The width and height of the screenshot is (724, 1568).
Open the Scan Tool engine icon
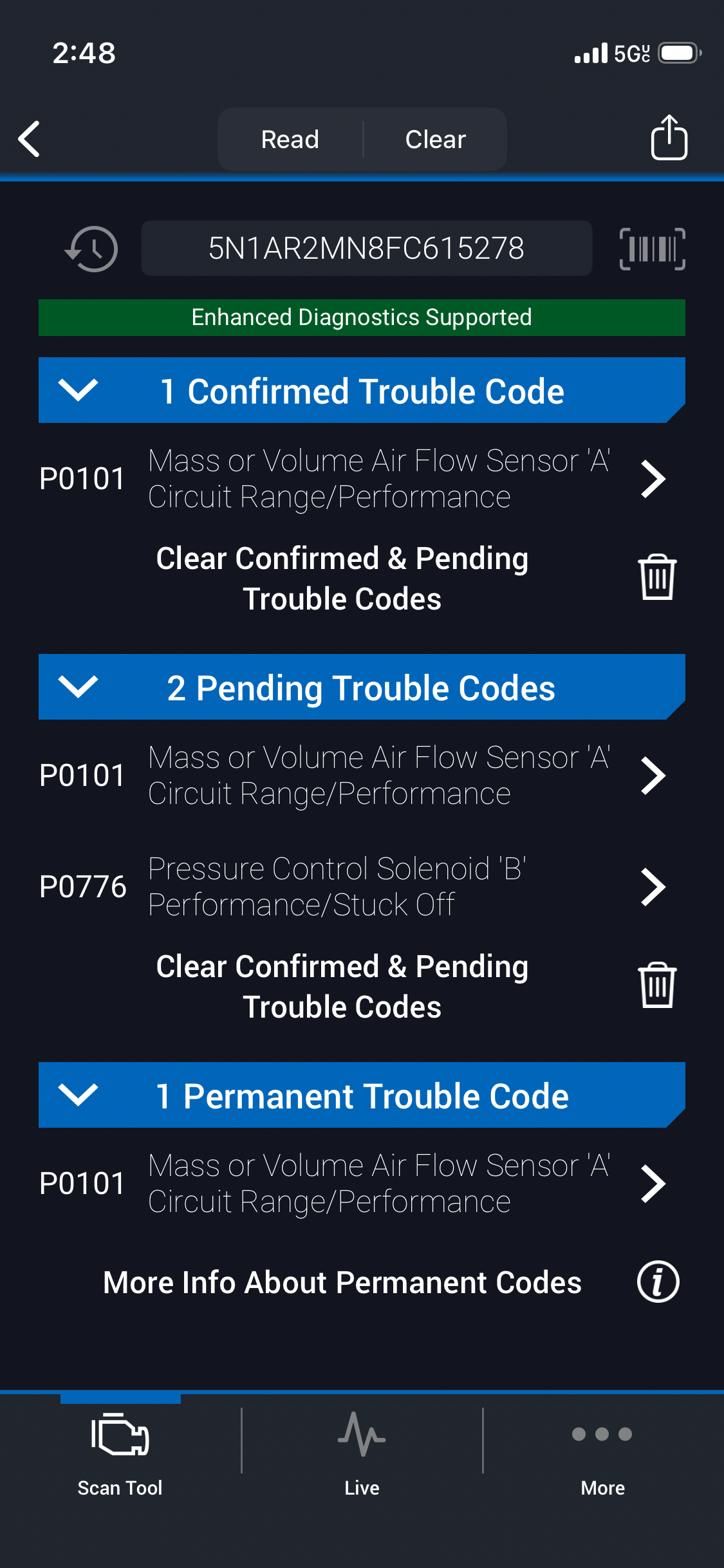[x=120, y=1435]
